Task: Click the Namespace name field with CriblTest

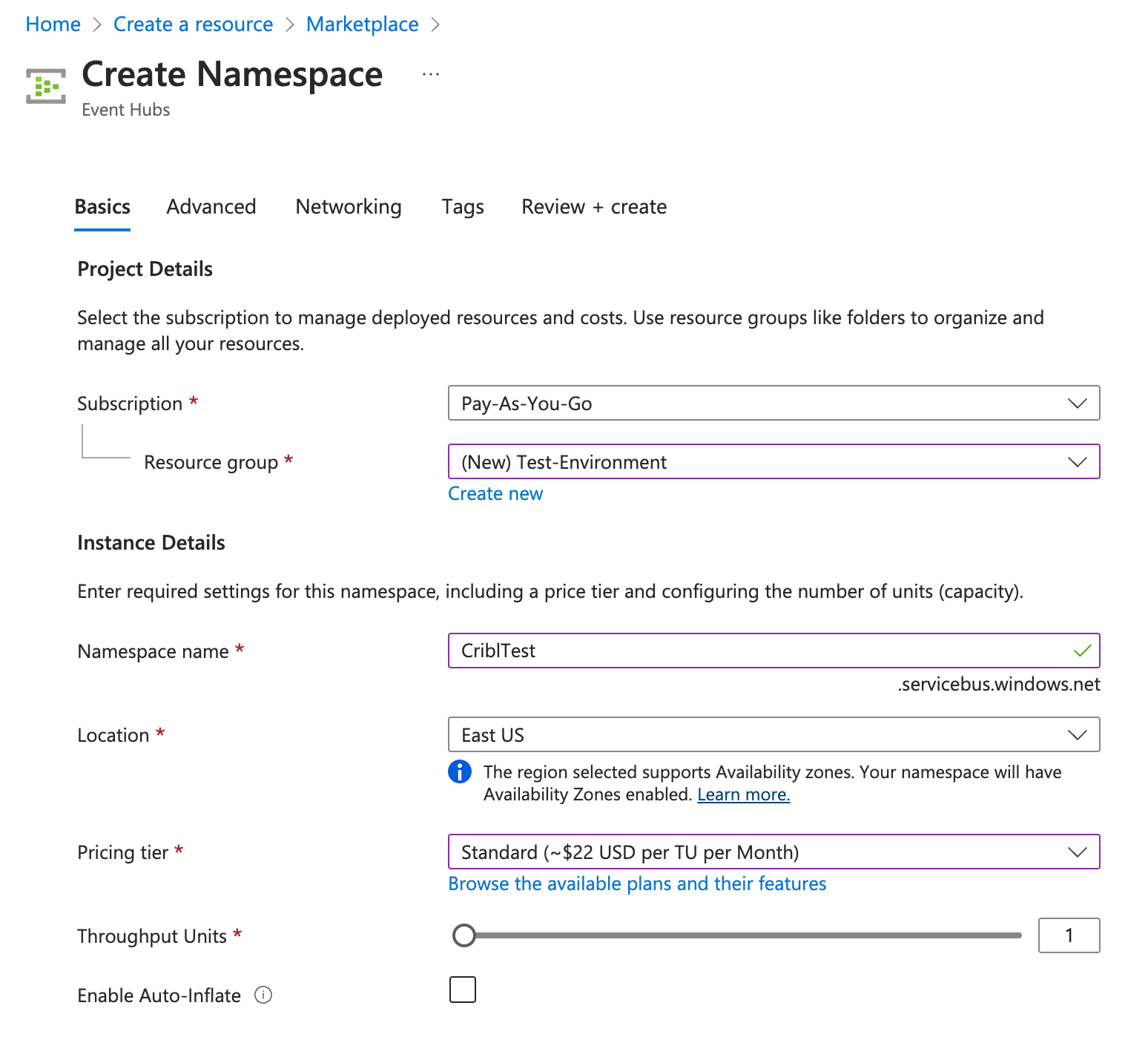Action: tap(773, 651)
